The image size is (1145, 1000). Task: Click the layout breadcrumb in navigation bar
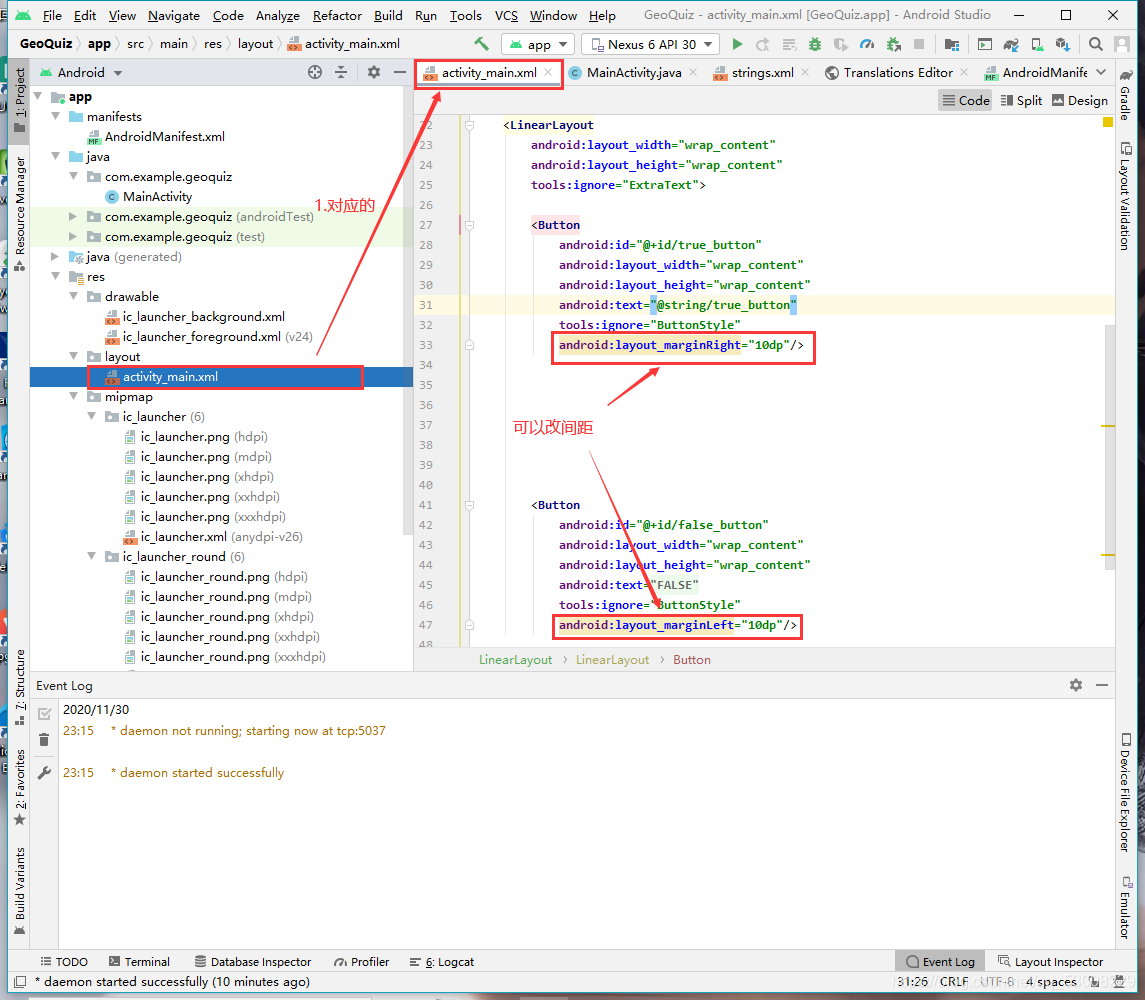coord(255,44)
